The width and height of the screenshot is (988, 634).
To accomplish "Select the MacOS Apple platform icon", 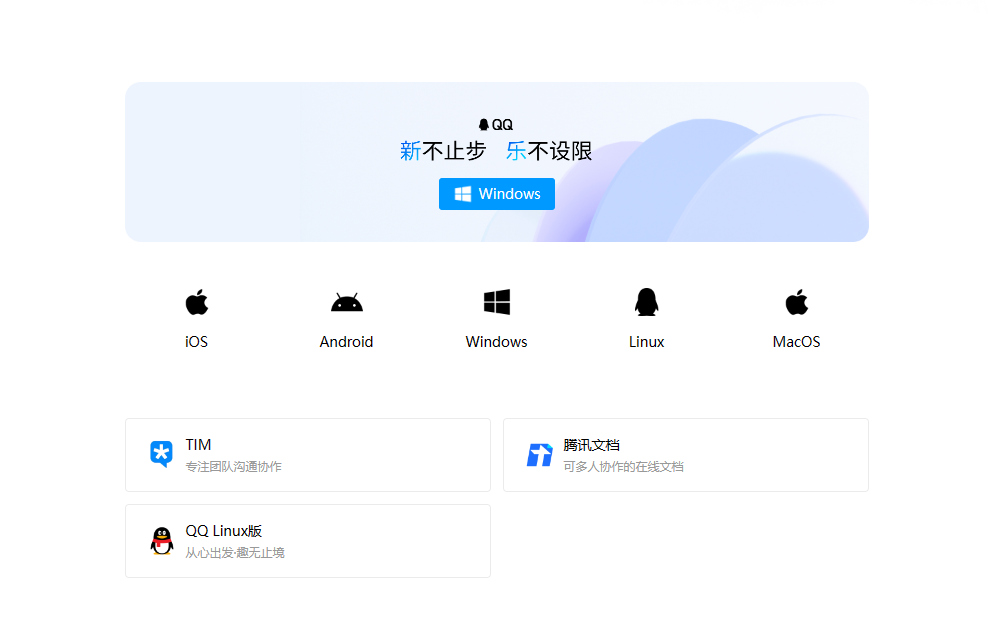I will pyautogui.click(x=796, y=301).
